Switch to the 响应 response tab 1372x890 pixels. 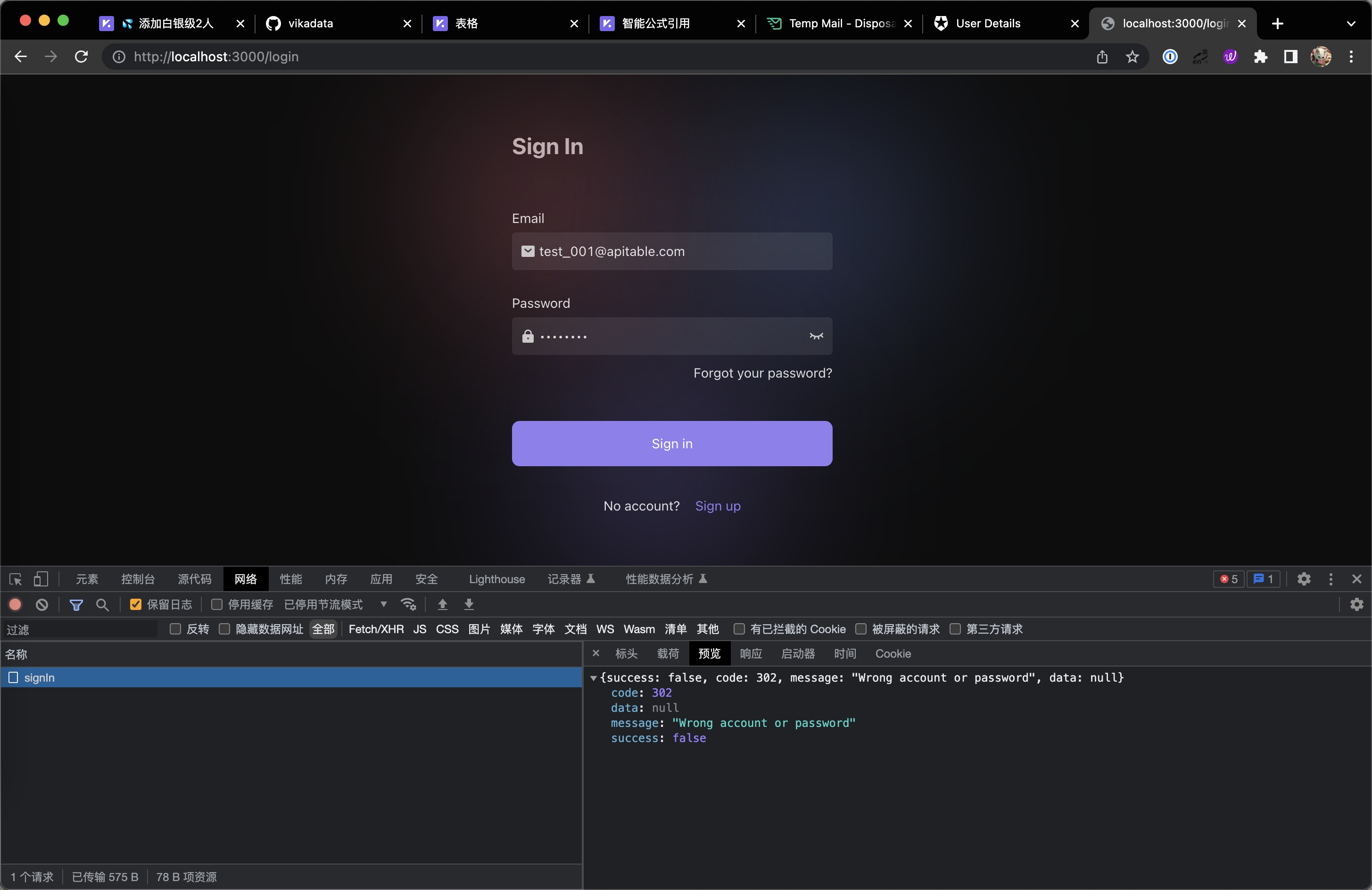751,654
